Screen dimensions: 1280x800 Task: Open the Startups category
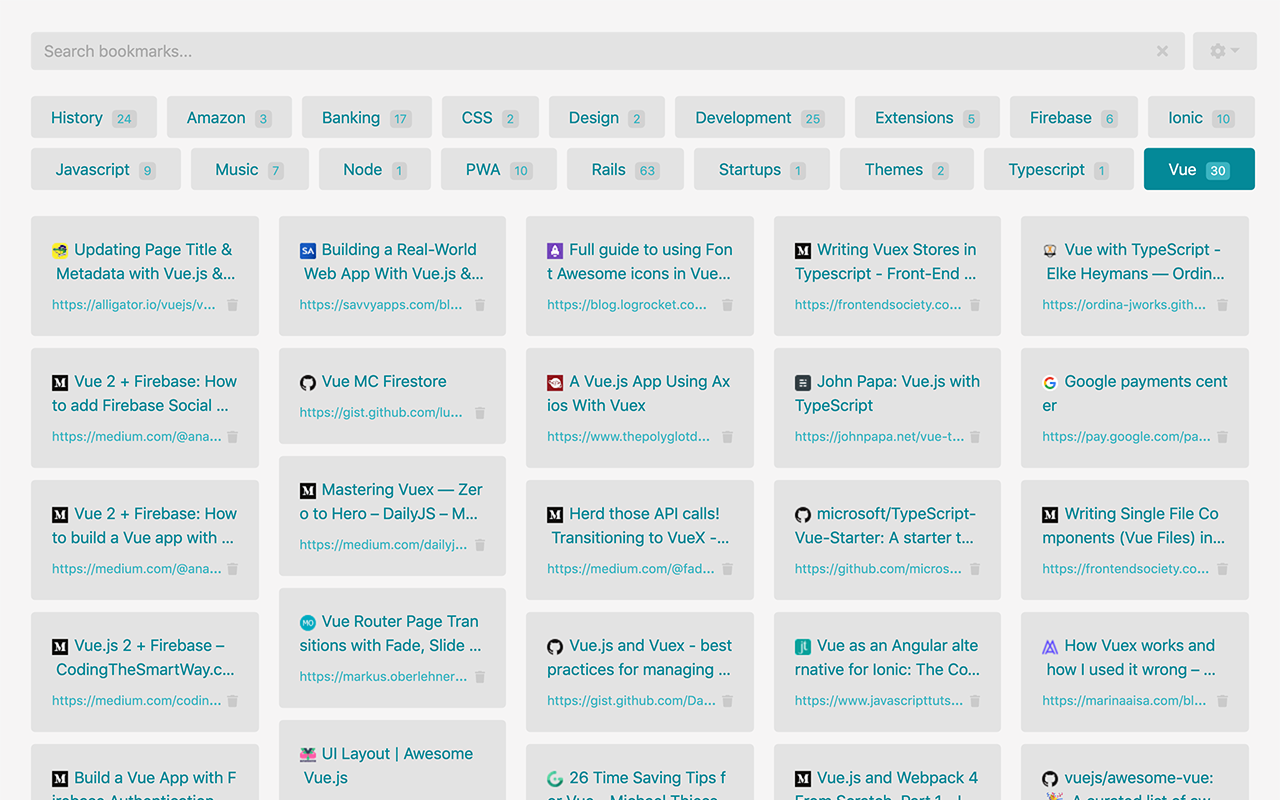click(x=762, y=170)
